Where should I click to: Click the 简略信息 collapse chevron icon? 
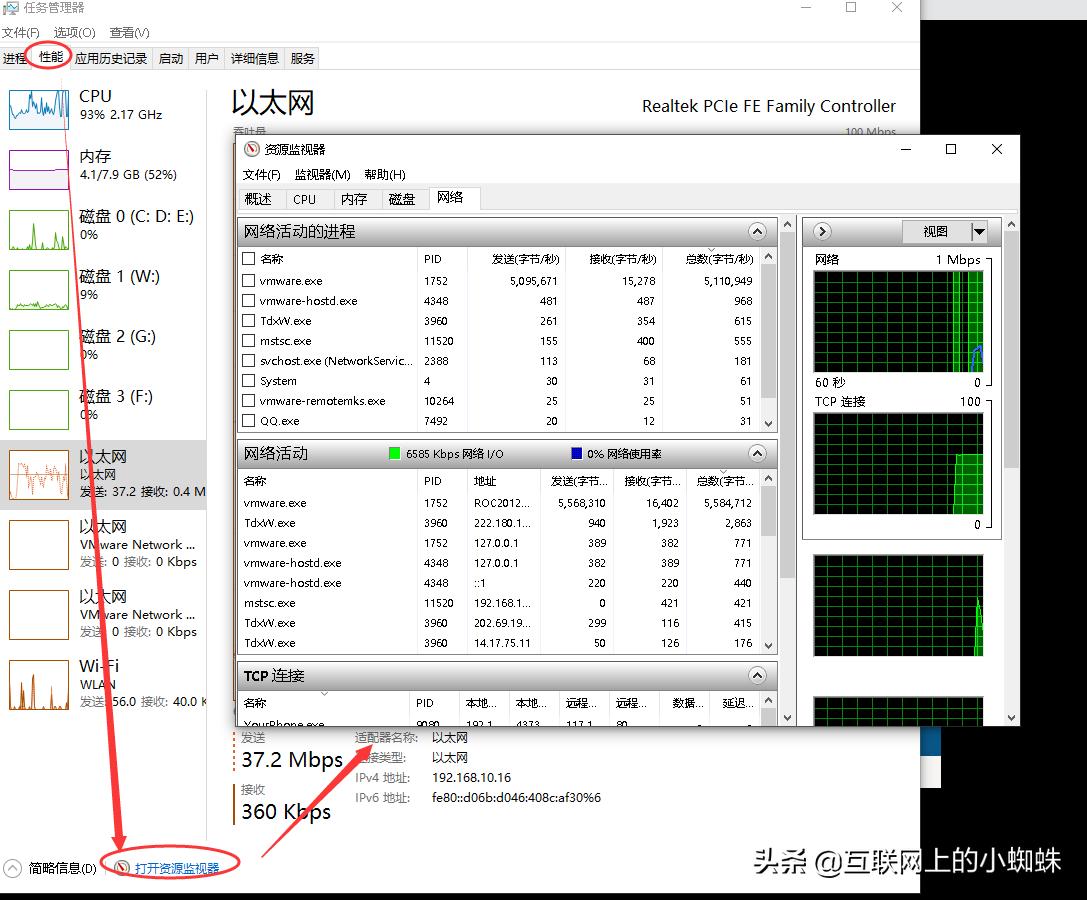click(12, 868)
